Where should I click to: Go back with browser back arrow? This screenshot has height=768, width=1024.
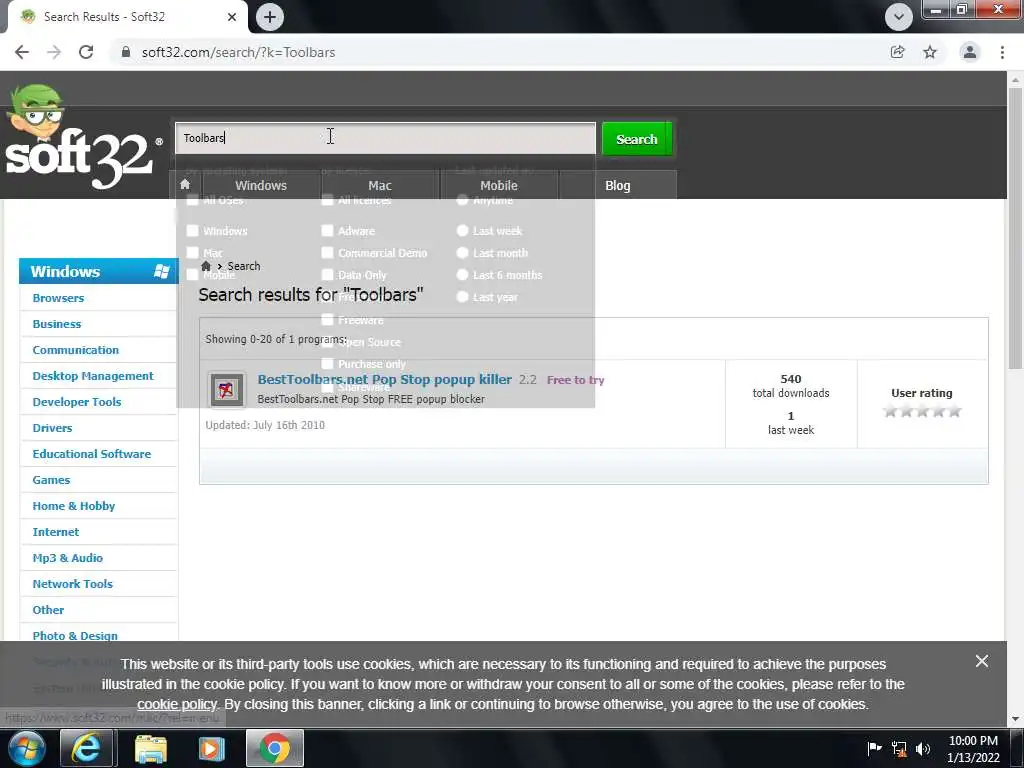22,52
